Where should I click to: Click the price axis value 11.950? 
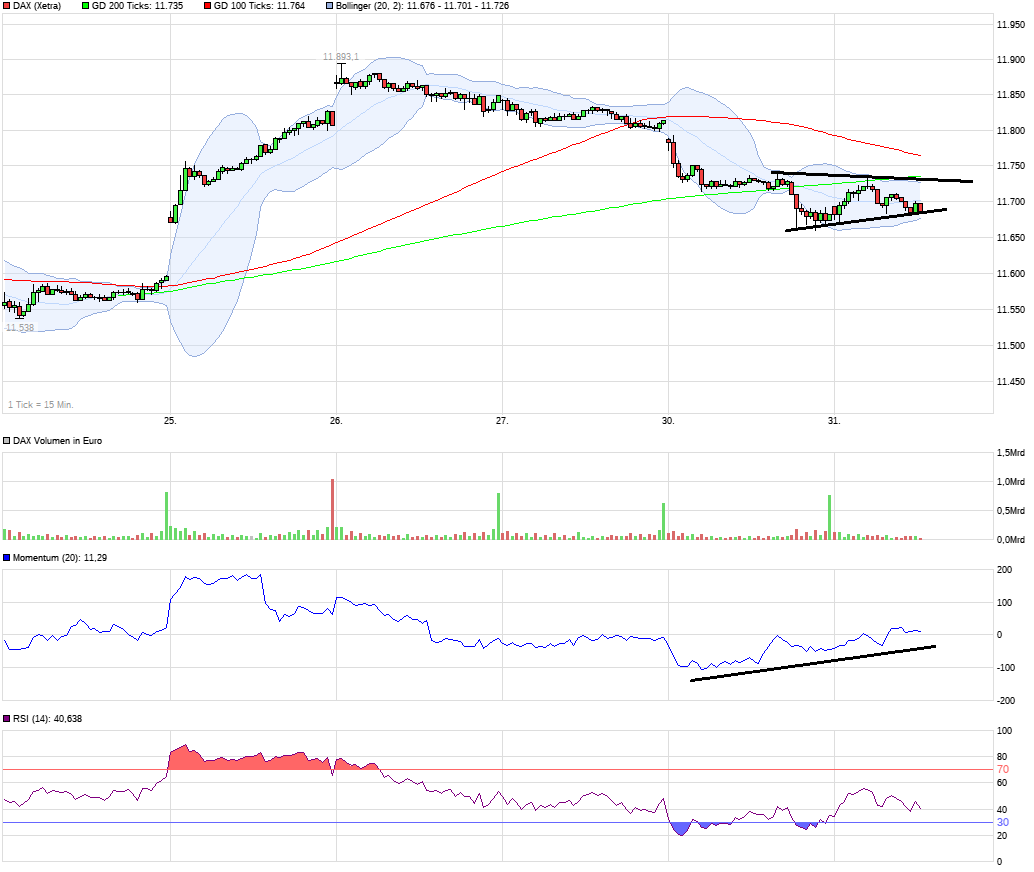1011,25
